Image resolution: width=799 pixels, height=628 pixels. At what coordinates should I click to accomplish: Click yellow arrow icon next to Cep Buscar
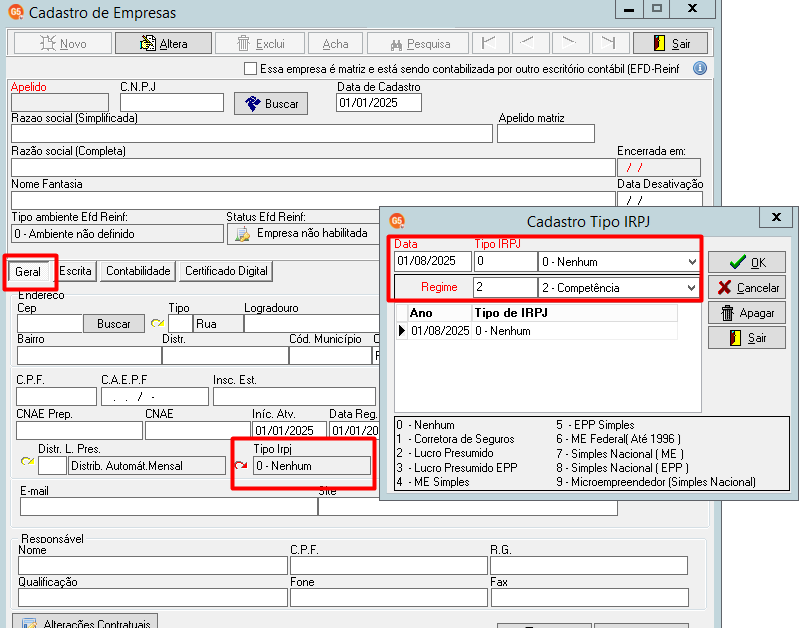157,323
